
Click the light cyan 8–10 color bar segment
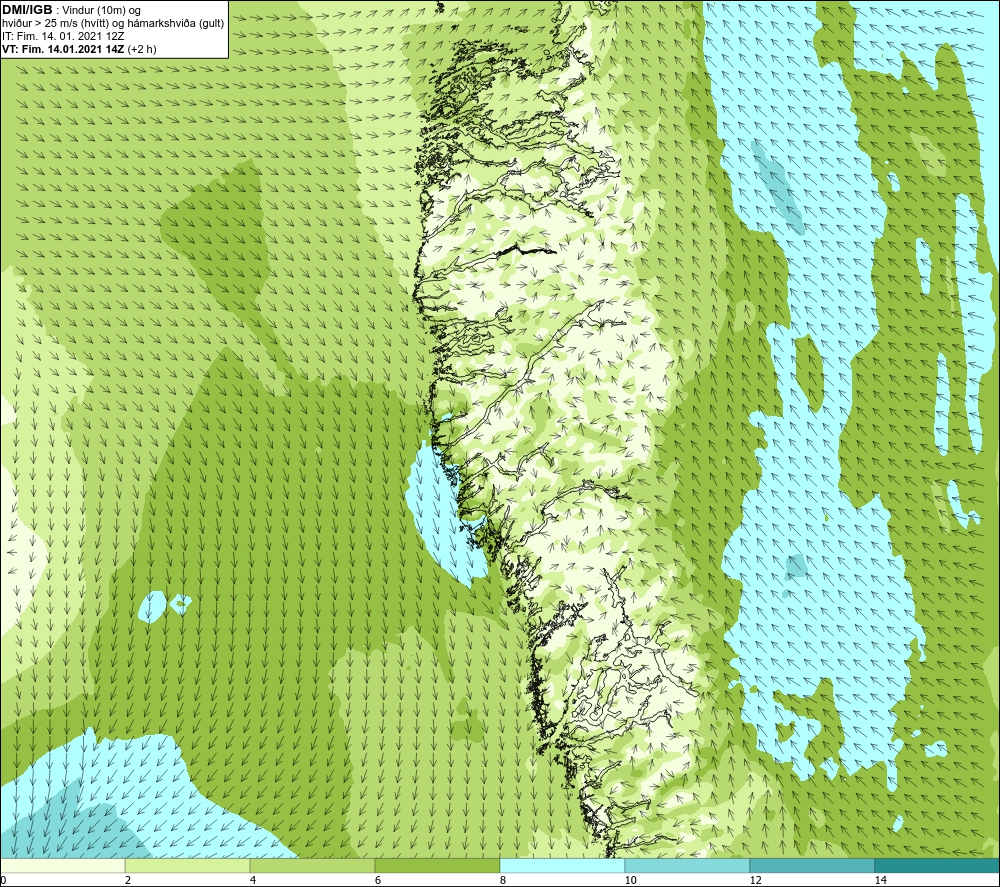[562, 866]
